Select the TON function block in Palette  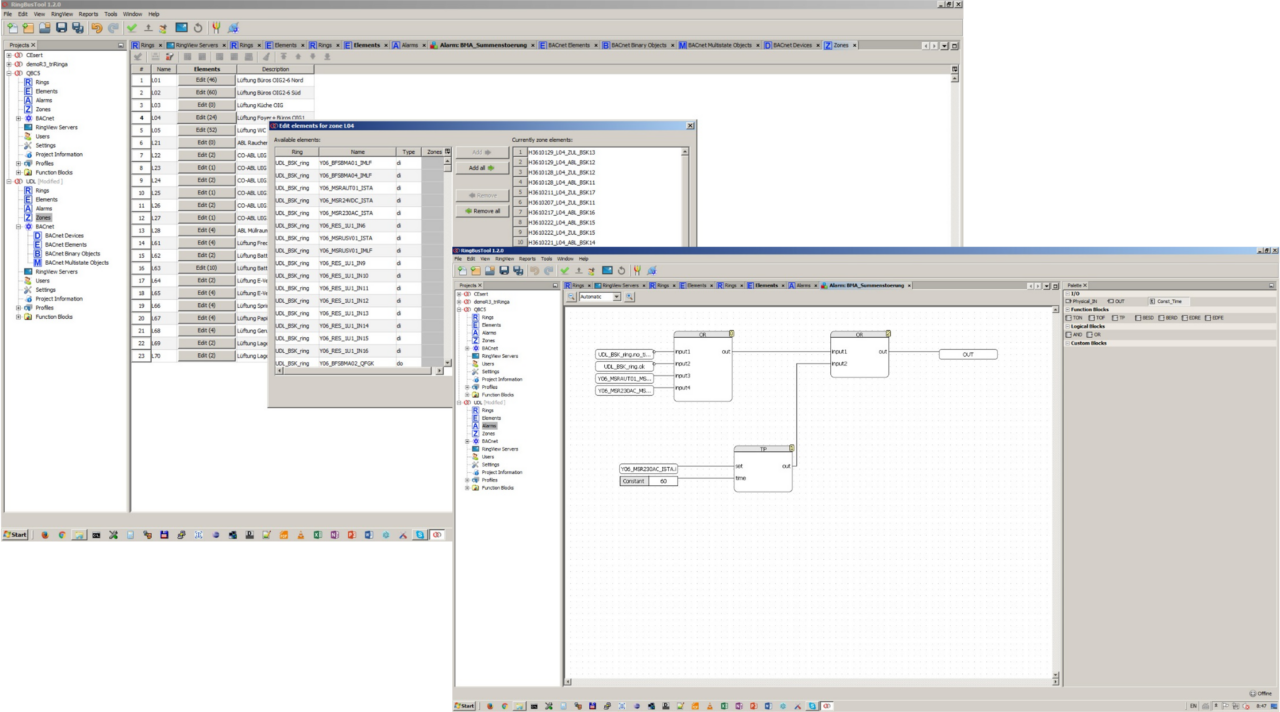tap(1075, 318)
